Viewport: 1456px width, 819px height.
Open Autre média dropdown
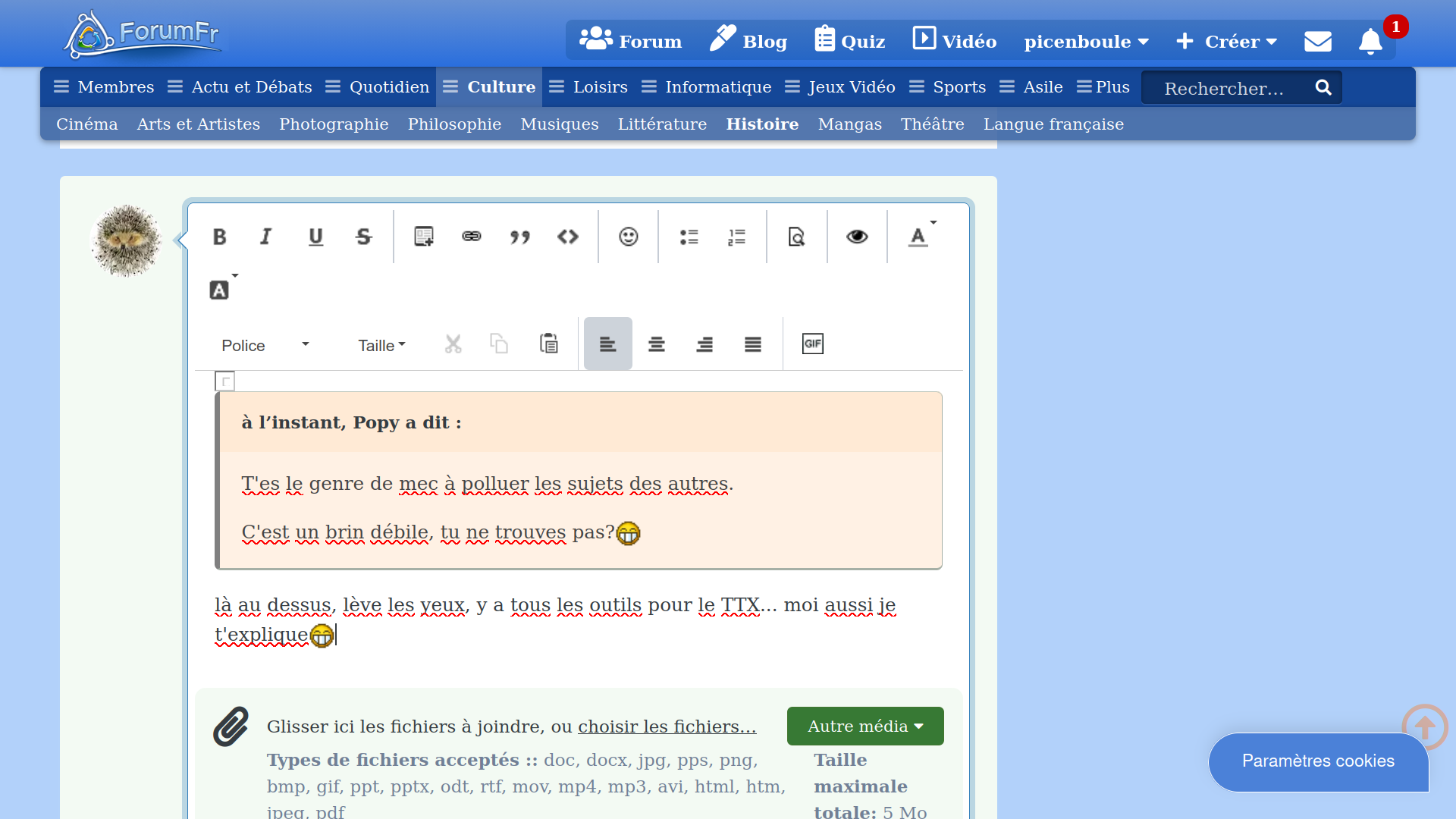pyautogui.click(x=865, y=726)
